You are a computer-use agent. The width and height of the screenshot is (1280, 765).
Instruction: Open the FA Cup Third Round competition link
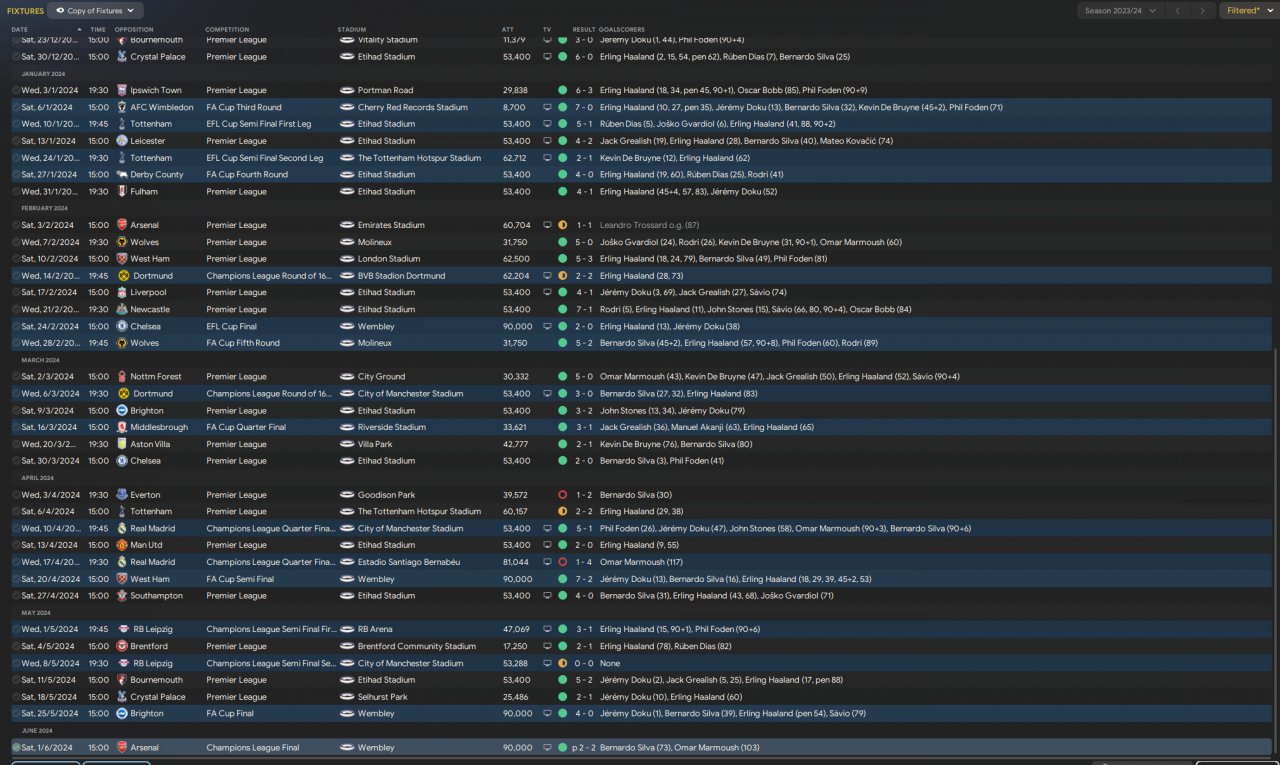click(x=244, y=107)
